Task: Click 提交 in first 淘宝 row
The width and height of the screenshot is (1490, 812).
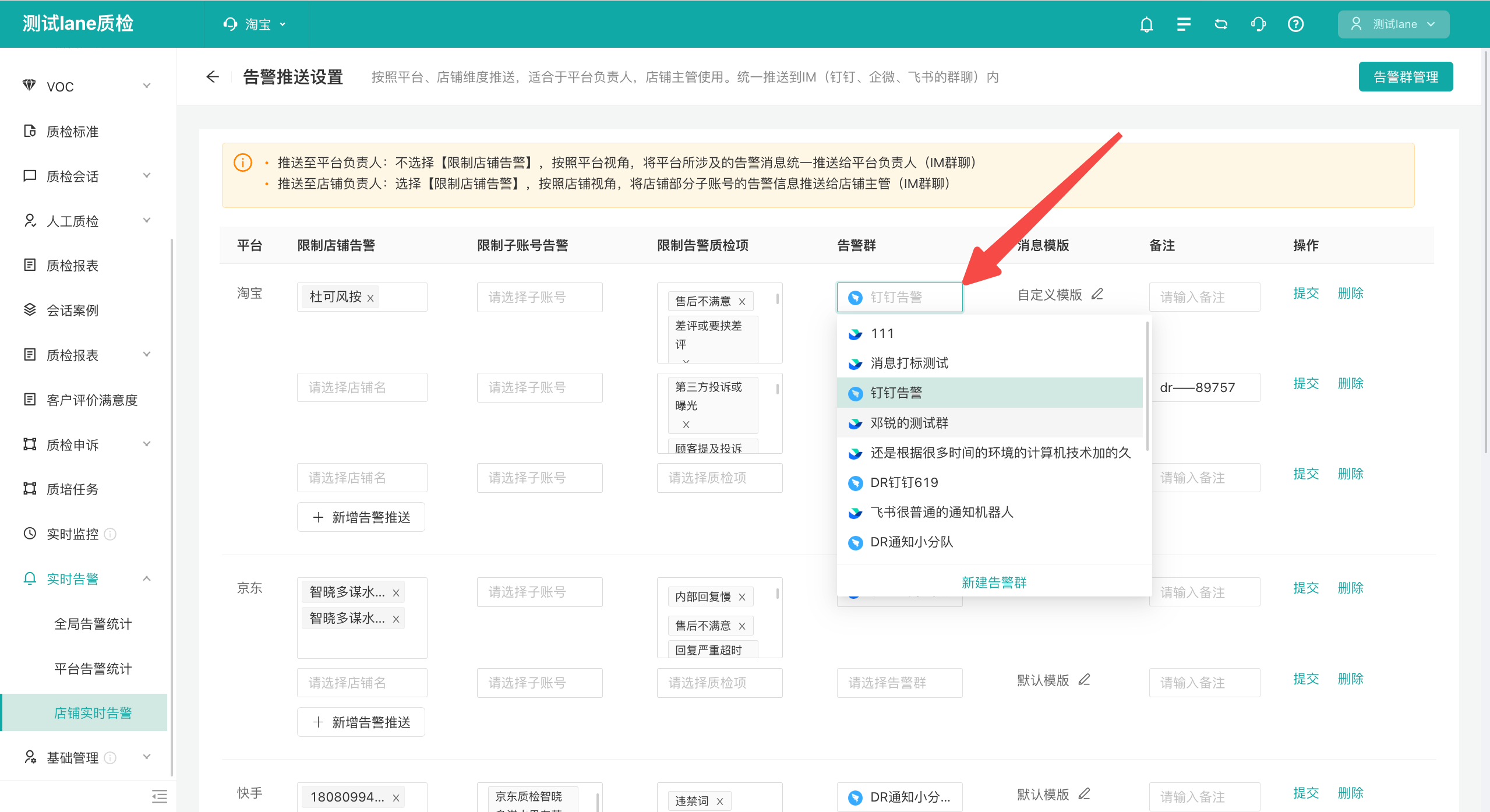Action: 1305,293
